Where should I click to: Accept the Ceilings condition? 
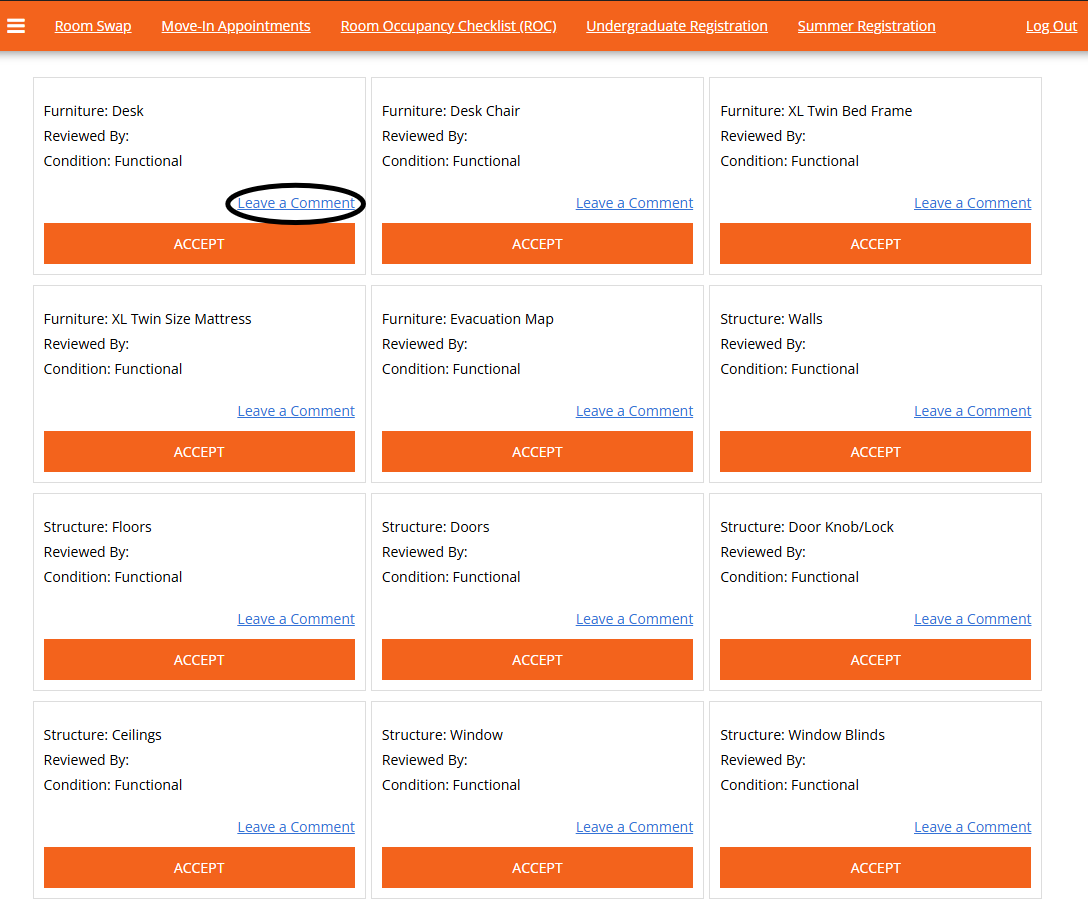(x=199, y=868)
